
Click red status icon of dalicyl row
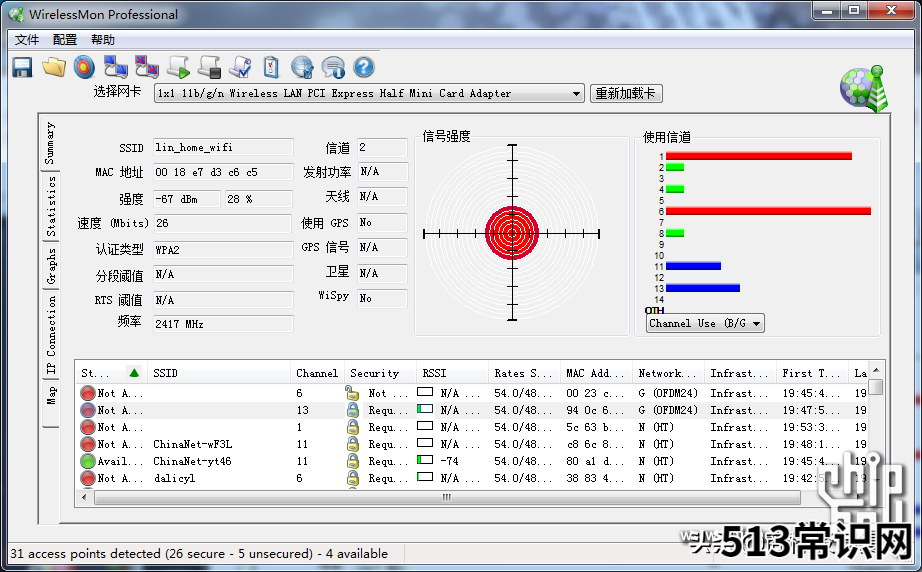[88, 478]
